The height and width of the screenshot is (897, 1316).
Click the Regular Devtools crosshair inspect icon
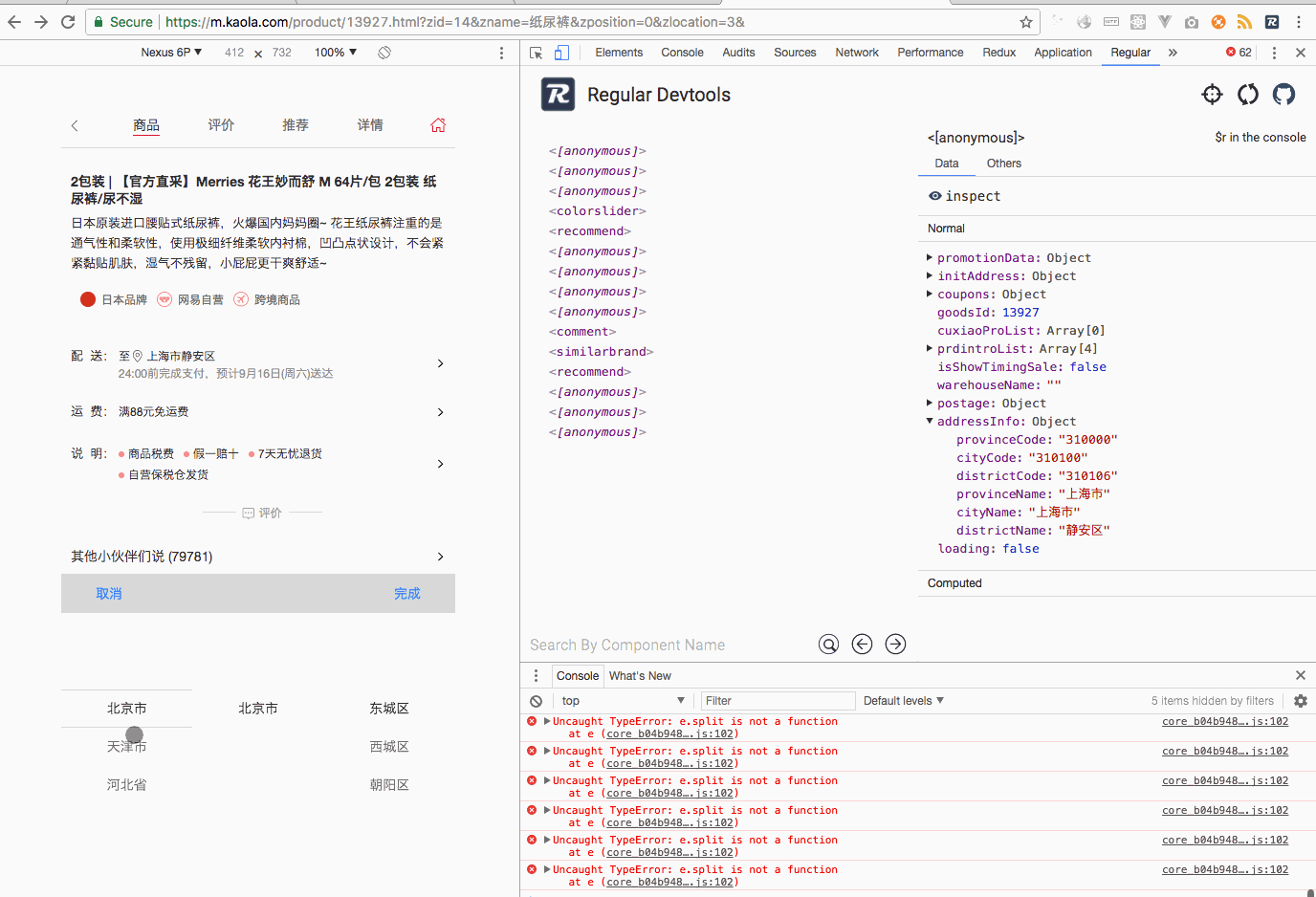click(x=1212, y=94)
